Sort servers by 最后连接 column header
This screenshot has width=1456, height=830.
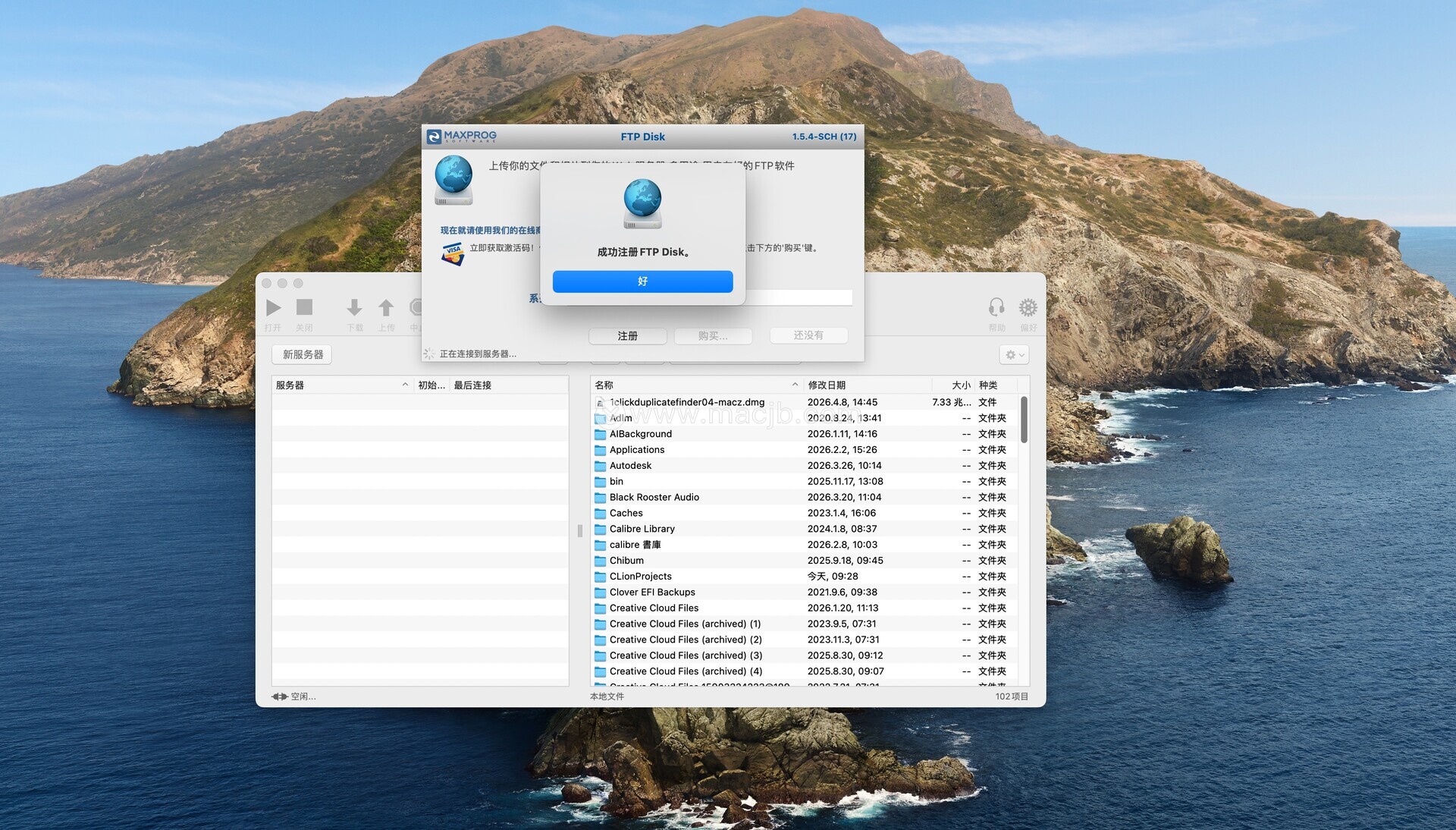point(472,385)
